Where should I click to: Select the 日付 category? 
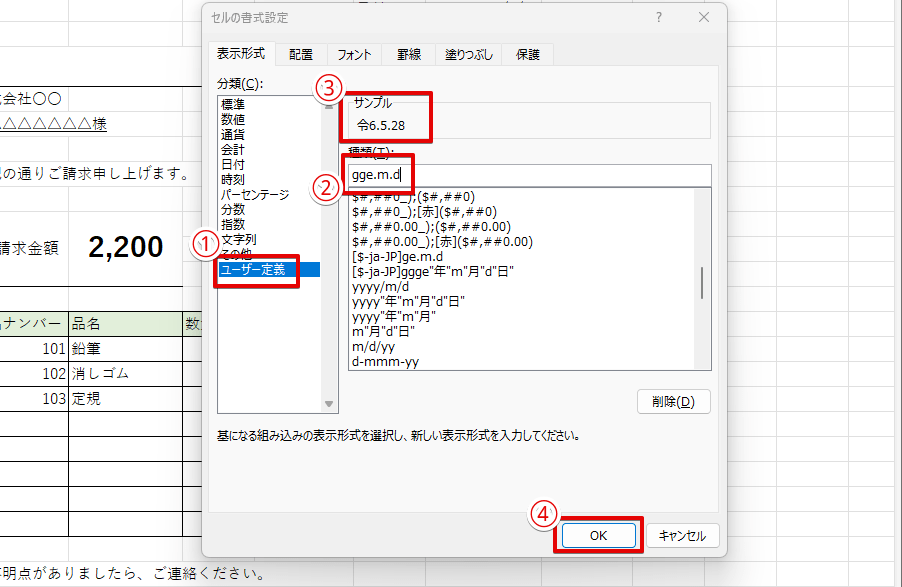tap(233, 165)
